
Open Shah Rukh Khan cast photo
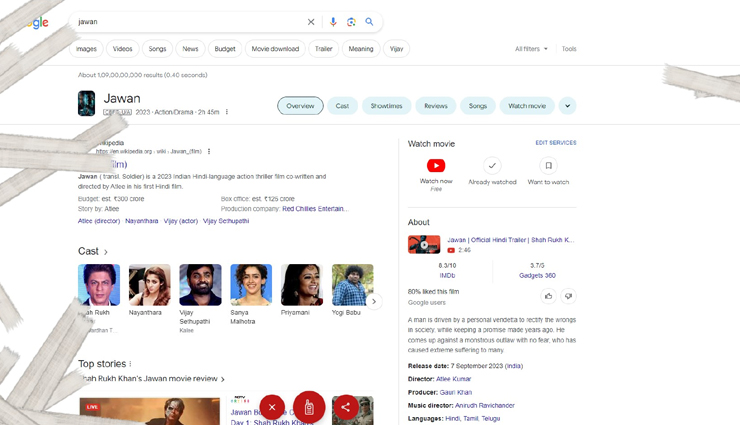click(x=99, y=285)
